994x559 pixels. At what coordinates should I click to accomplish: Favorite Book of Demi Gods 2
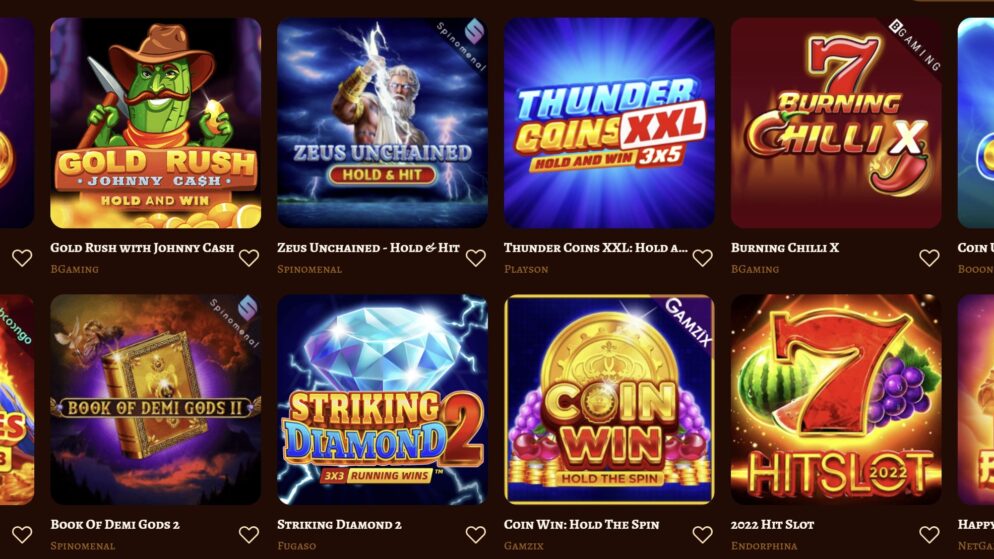(x=248, y=534)
